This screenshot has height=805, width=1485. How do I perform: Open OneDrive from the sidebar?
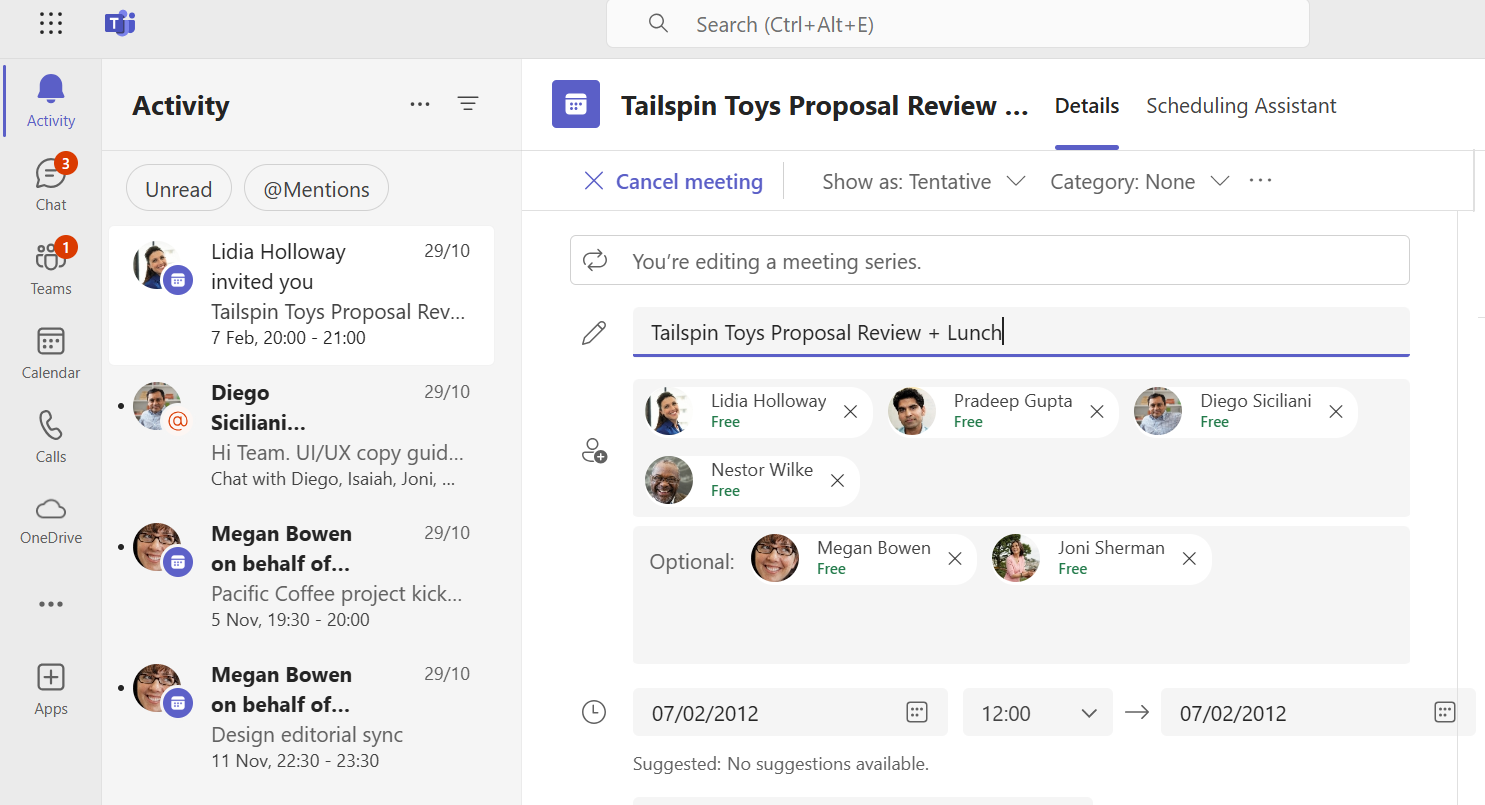click(51, 519)
